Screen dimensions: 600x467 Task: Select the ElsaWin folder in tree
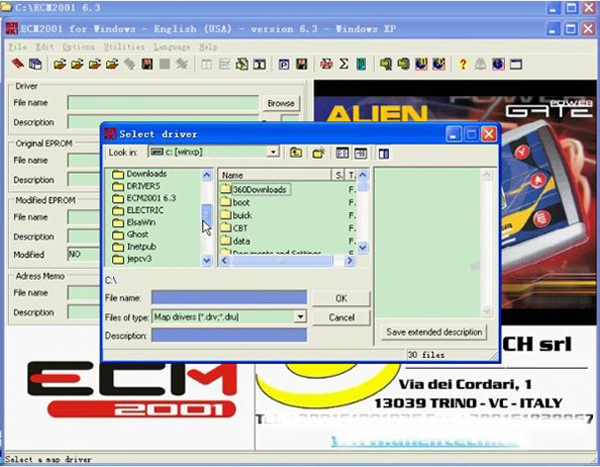(x=134, y=223)
